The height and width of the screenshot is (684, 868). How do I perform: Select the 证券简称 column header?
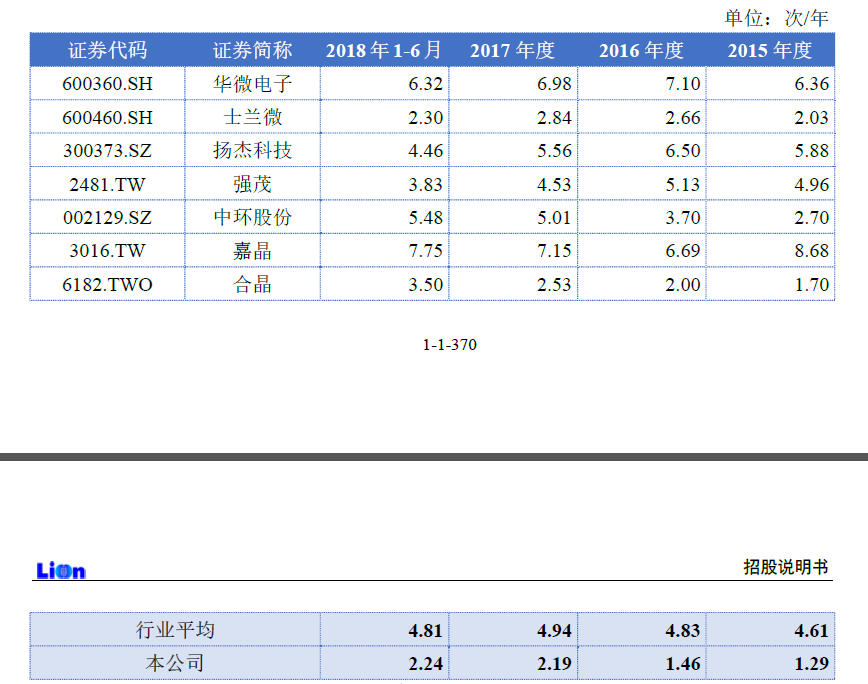click(x=252, y=50)
